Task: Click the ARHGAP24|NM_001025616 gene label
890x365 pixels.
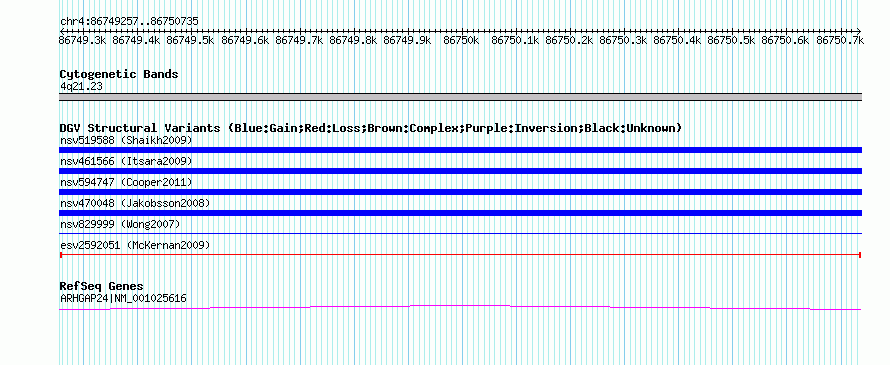Action: pos(123,298)
